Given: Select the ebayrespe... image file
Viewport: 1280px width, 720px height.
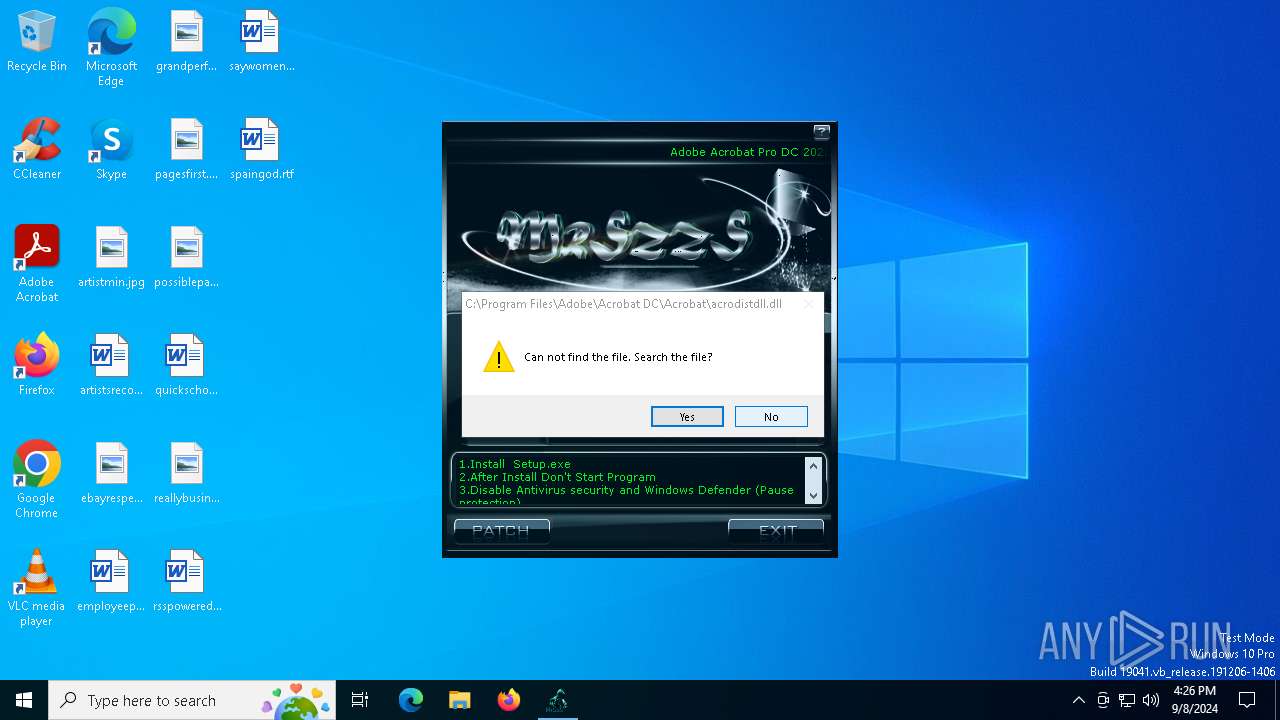Looking at the screenshot, I should [x=111, y=474].
